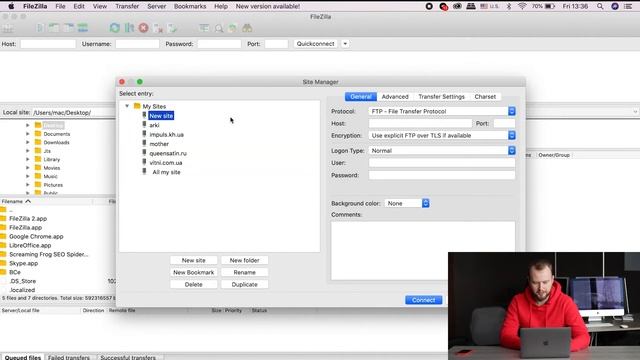Switch to the Advanced tab
This screenshot has height=360, width=640.
(395, 97)
